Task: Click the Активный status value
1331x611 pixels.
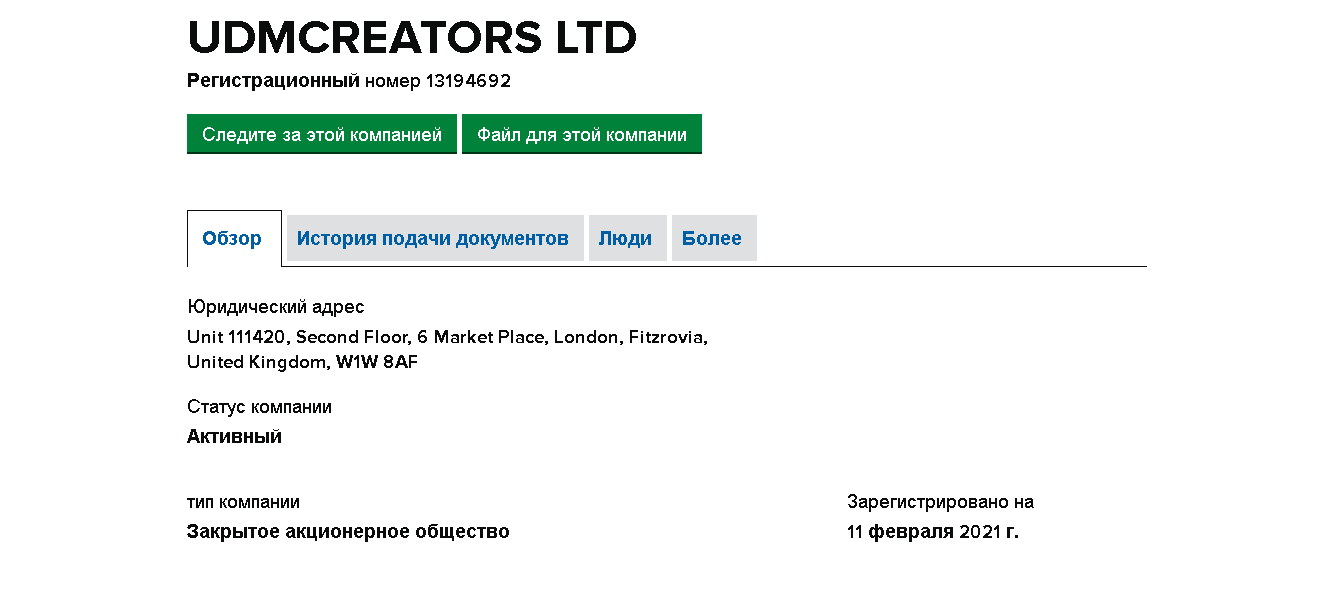Action: click(x=234, y=436)
